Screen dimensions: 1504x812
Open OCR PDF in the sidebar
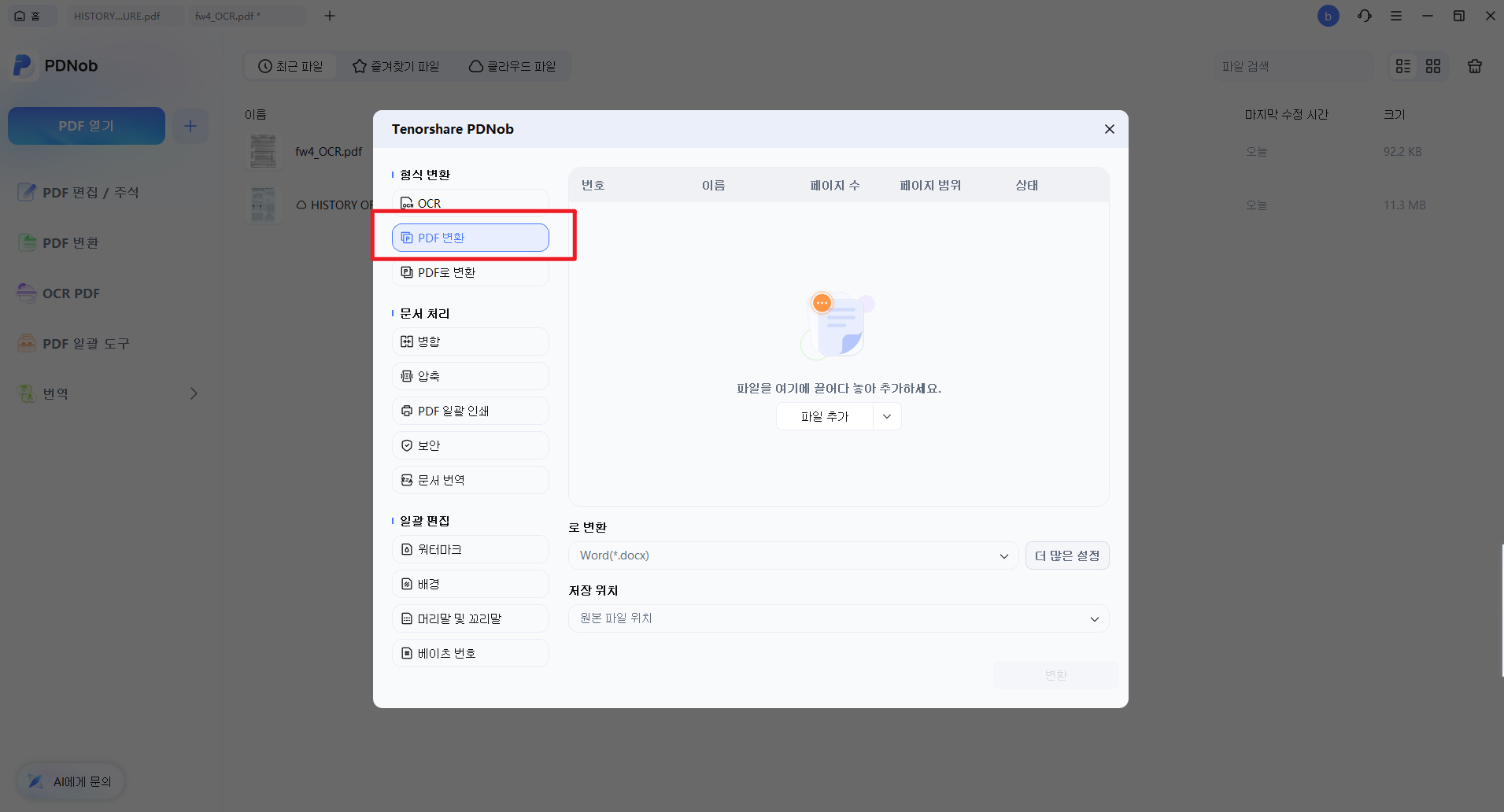(59, 293)
